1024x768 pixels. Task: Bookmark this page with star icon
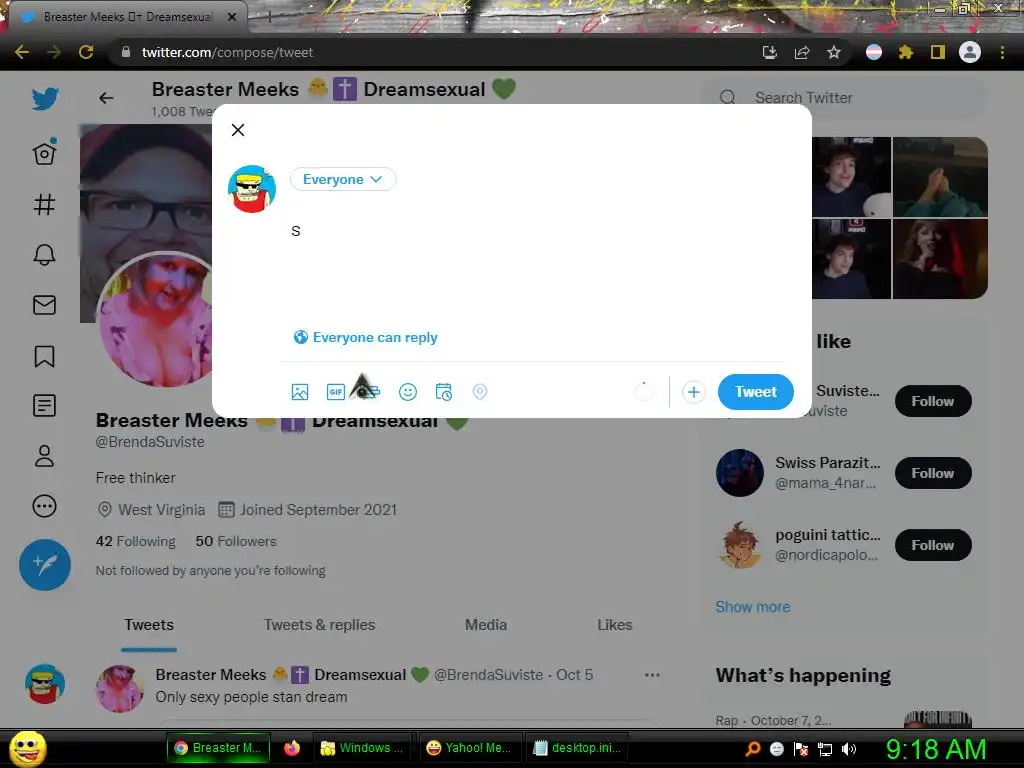[x=834, y=52]
